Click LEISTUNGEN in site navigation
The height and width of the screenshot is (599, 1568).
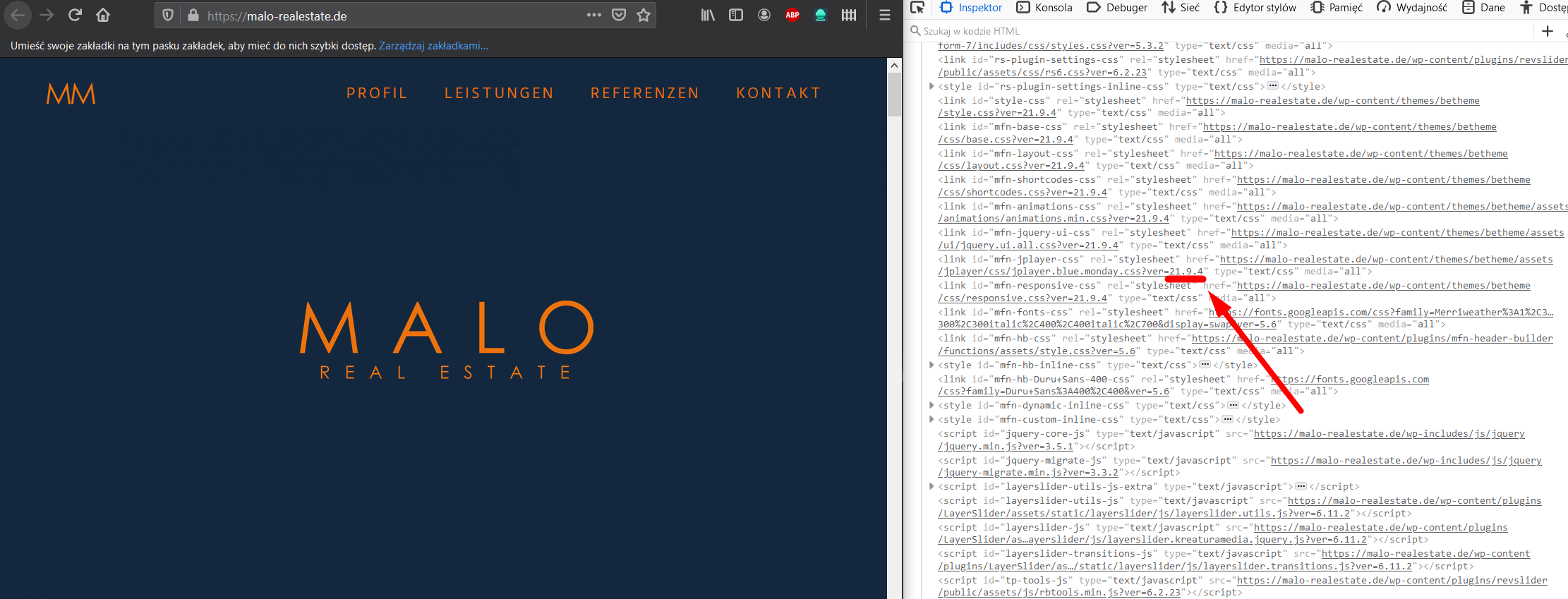(x=499, y=93)
